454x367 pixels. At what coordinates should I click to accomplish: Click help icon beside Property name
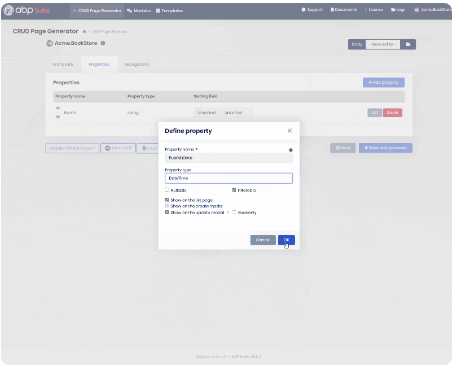pos(291,150)
